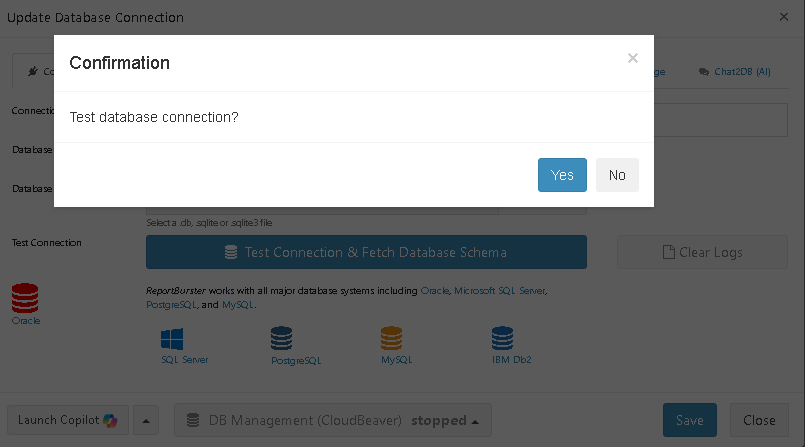Open the MySQL link in description text
Image resolution: width=805 pixels, height=447 pixels.
coord(238,304)
